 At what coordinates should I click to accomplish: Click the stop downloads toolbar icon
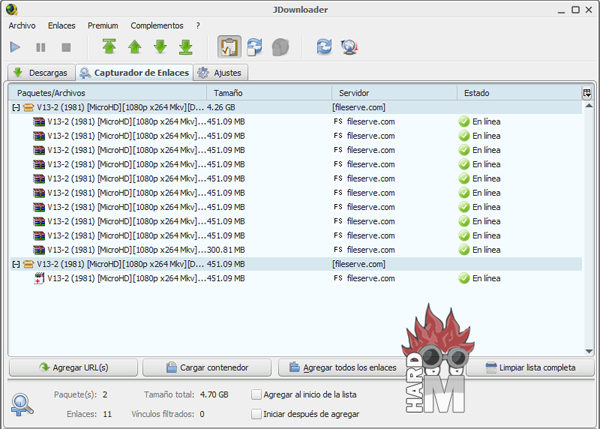[x=66, y=47]
